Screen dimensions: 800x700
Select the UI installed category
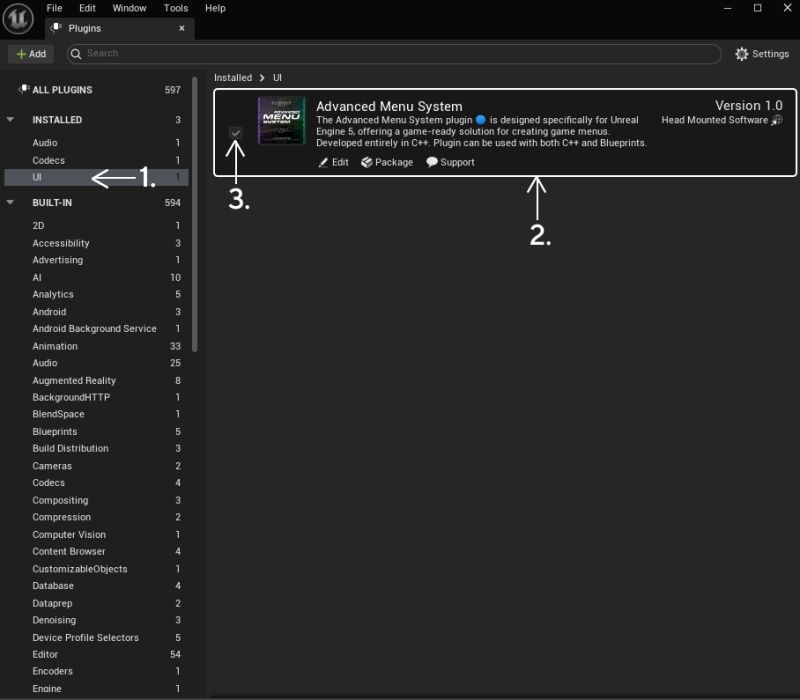96,177
